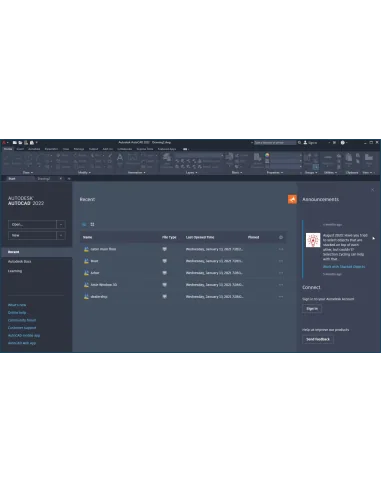381x492 pixels.
Task: Open the Online help link
Action: tap(17, 313)
